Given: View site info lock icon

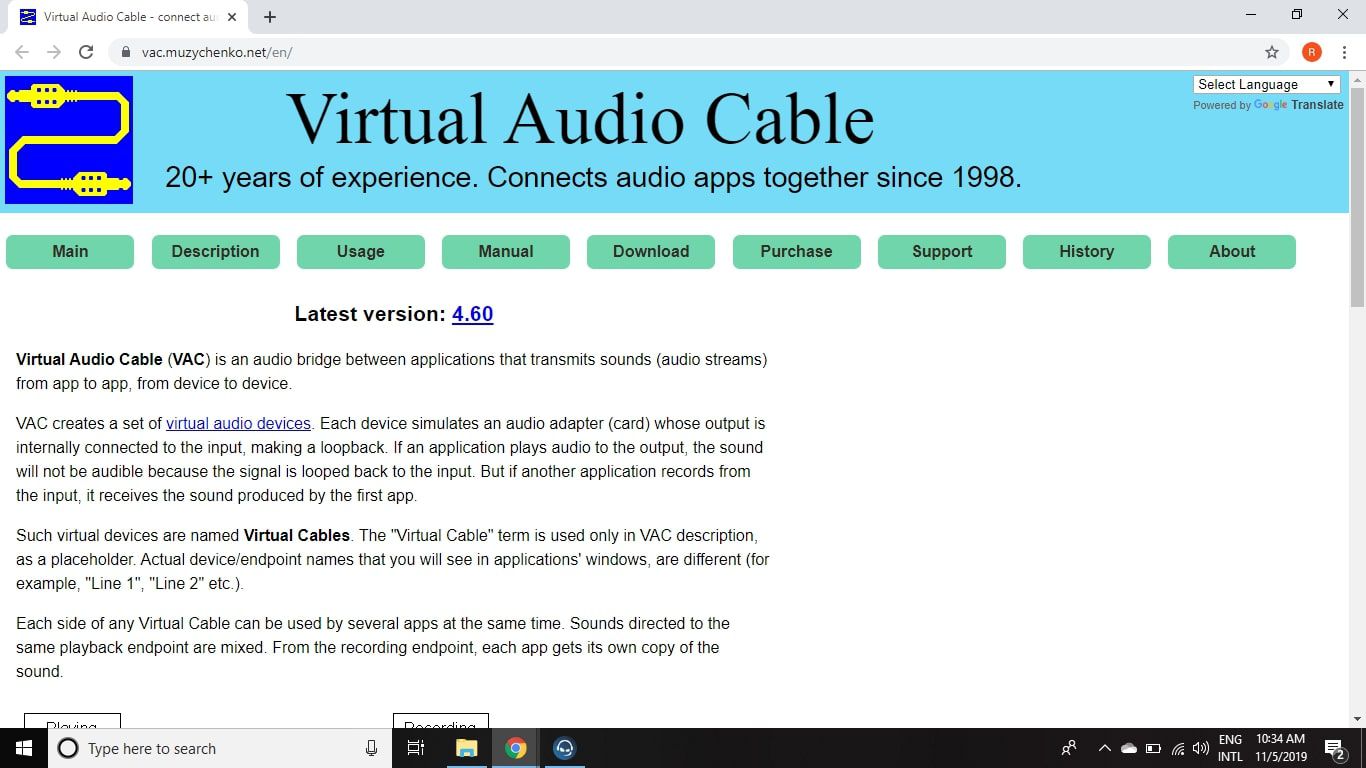Looking at the screenshot, I should [125, 52].
